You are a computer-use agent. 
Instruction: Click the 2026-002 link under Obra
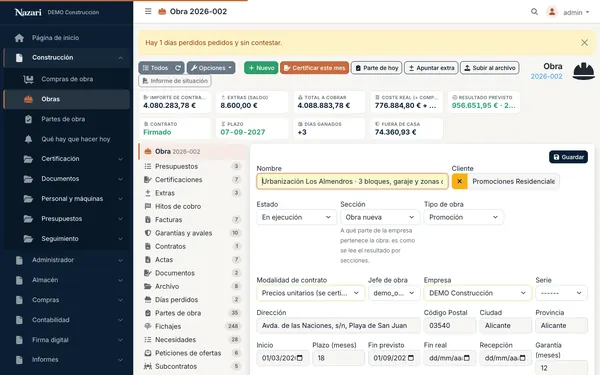coord(546,77)
